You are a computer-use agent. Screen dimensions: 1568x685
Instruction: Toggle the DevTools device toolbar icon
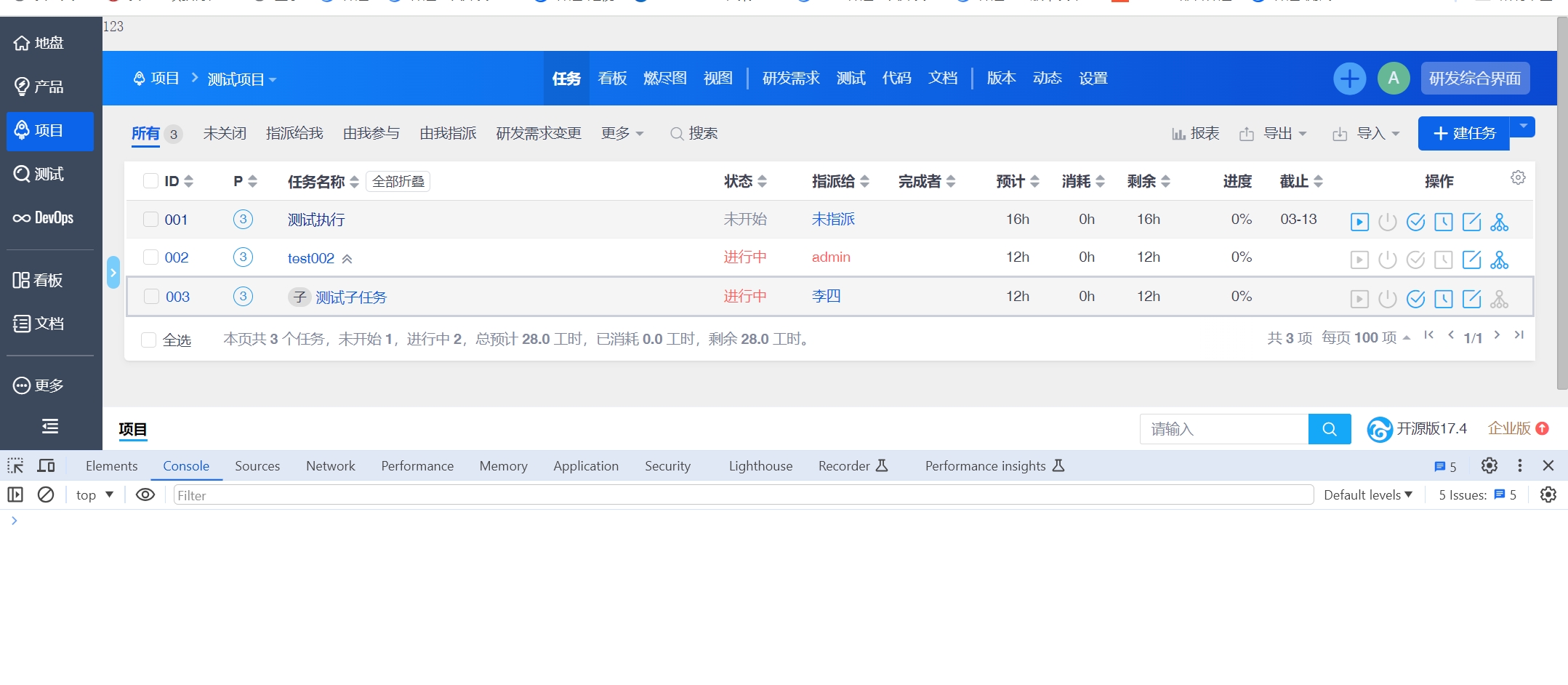[47, 465]
